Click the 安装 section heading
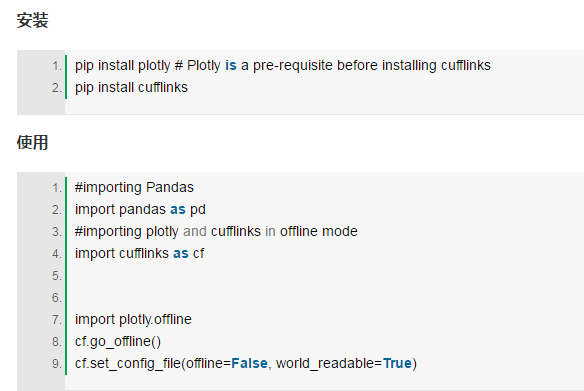 (32, 20)
